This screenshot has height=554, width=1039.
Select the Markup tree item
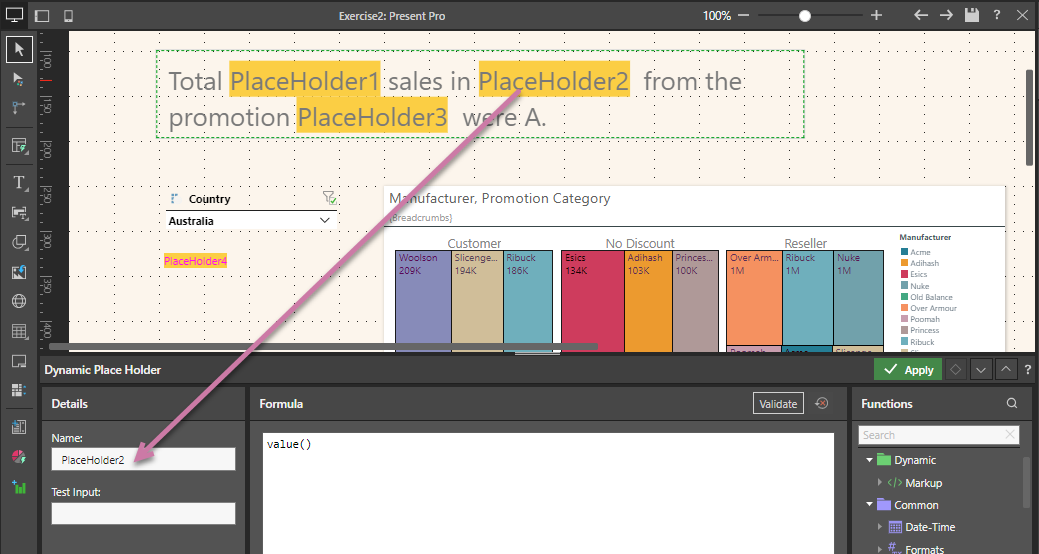(924, 483)
